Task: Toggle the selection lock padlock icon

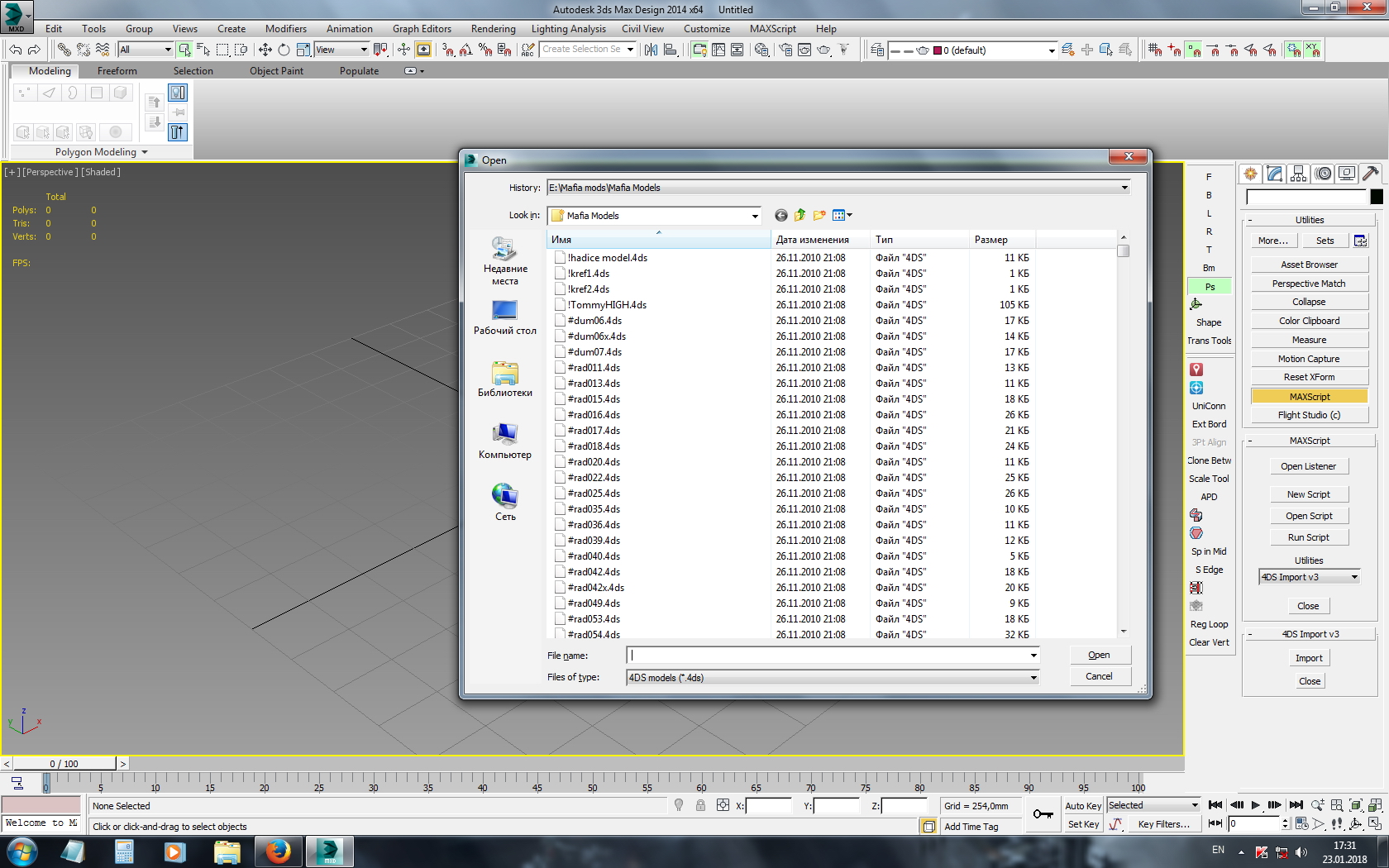Action: click(x=700, y=805)
